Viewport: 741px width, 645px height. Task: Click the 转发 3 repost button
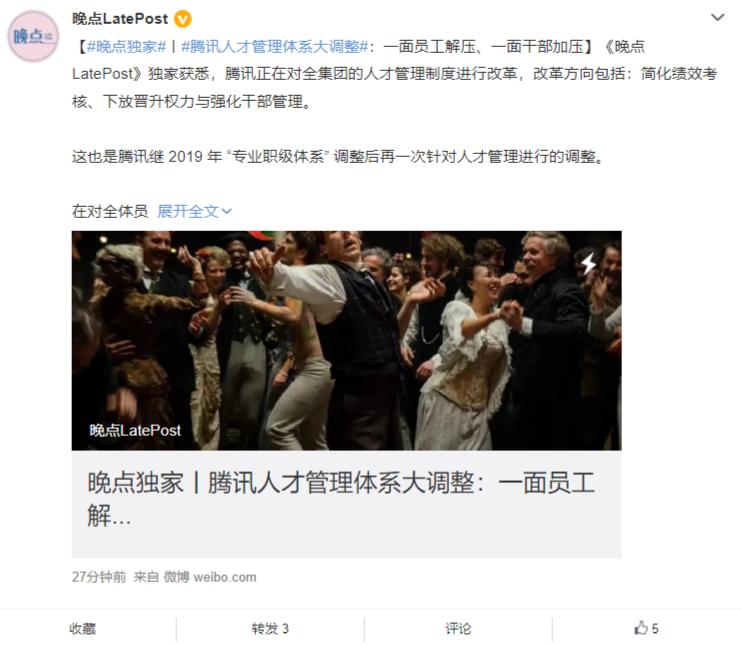(270, 628)
